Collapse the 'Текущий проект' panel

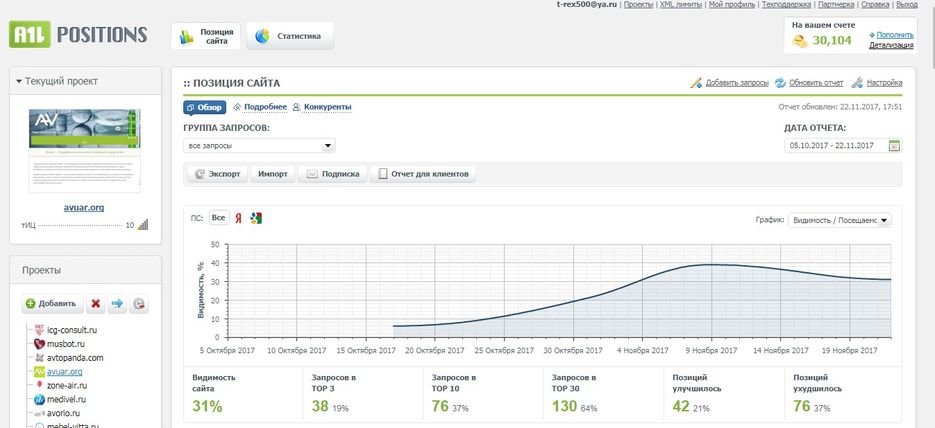(19, 81)
